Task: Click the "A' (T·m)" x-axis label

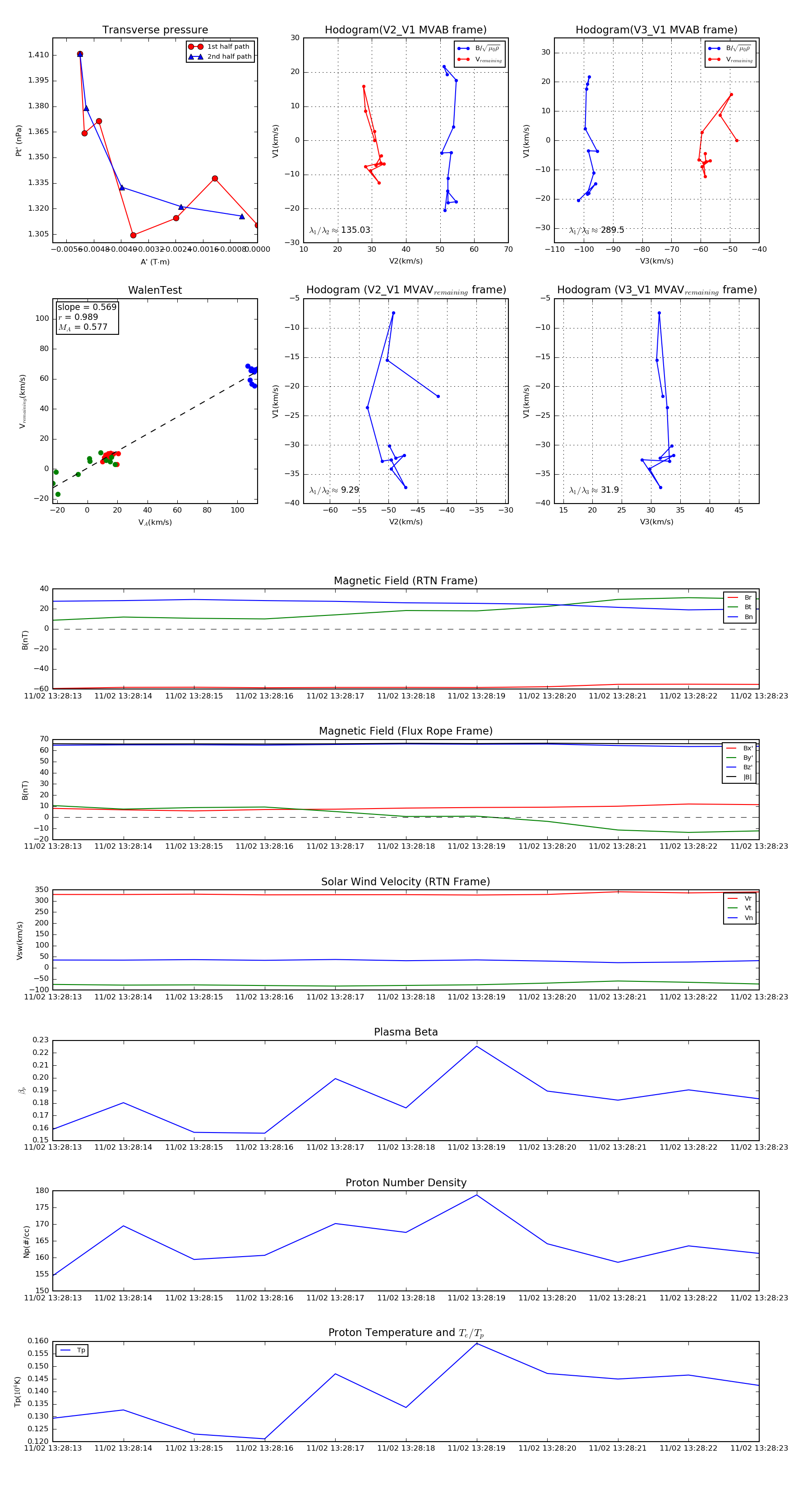Action: [155, 262]
